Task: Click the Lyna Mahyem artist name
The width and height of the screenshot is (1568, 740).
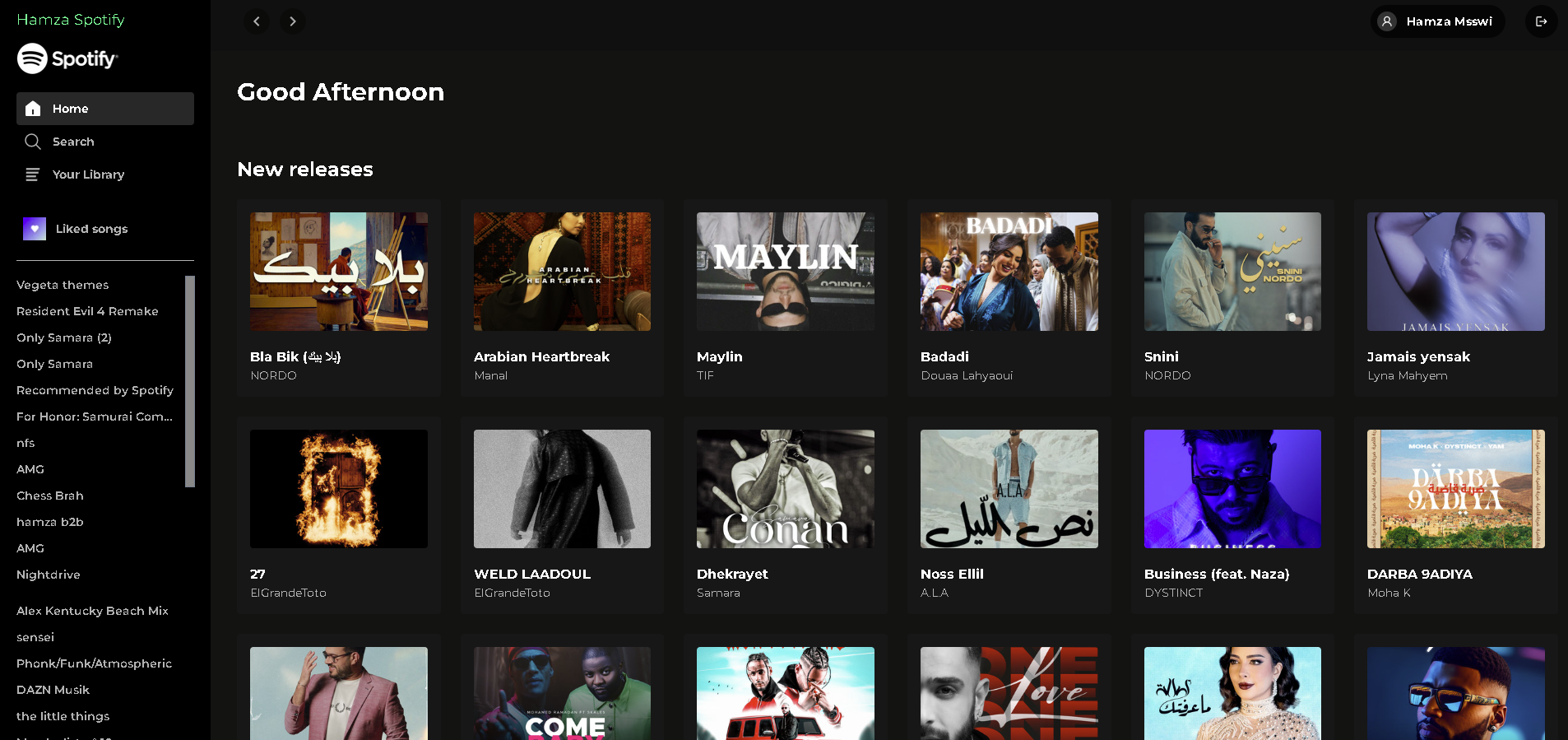Action: coord(1408,375)
